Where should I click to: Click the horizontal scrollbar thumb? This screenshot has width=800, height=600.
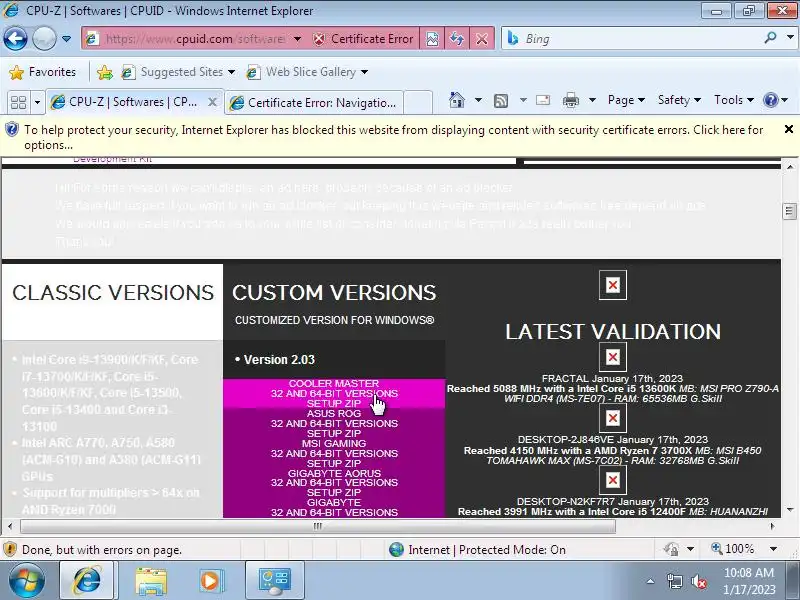coord(318,526)
